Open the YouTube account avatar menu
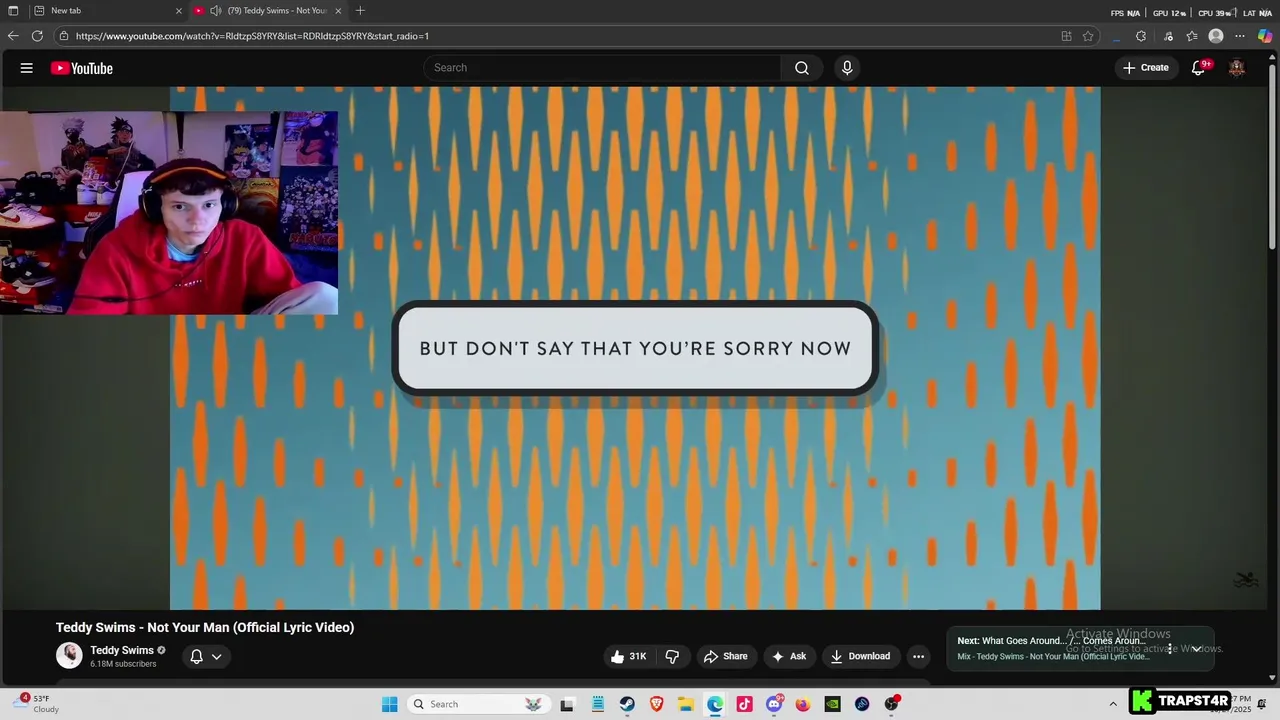1280x720 pixels. point(1237,68)
